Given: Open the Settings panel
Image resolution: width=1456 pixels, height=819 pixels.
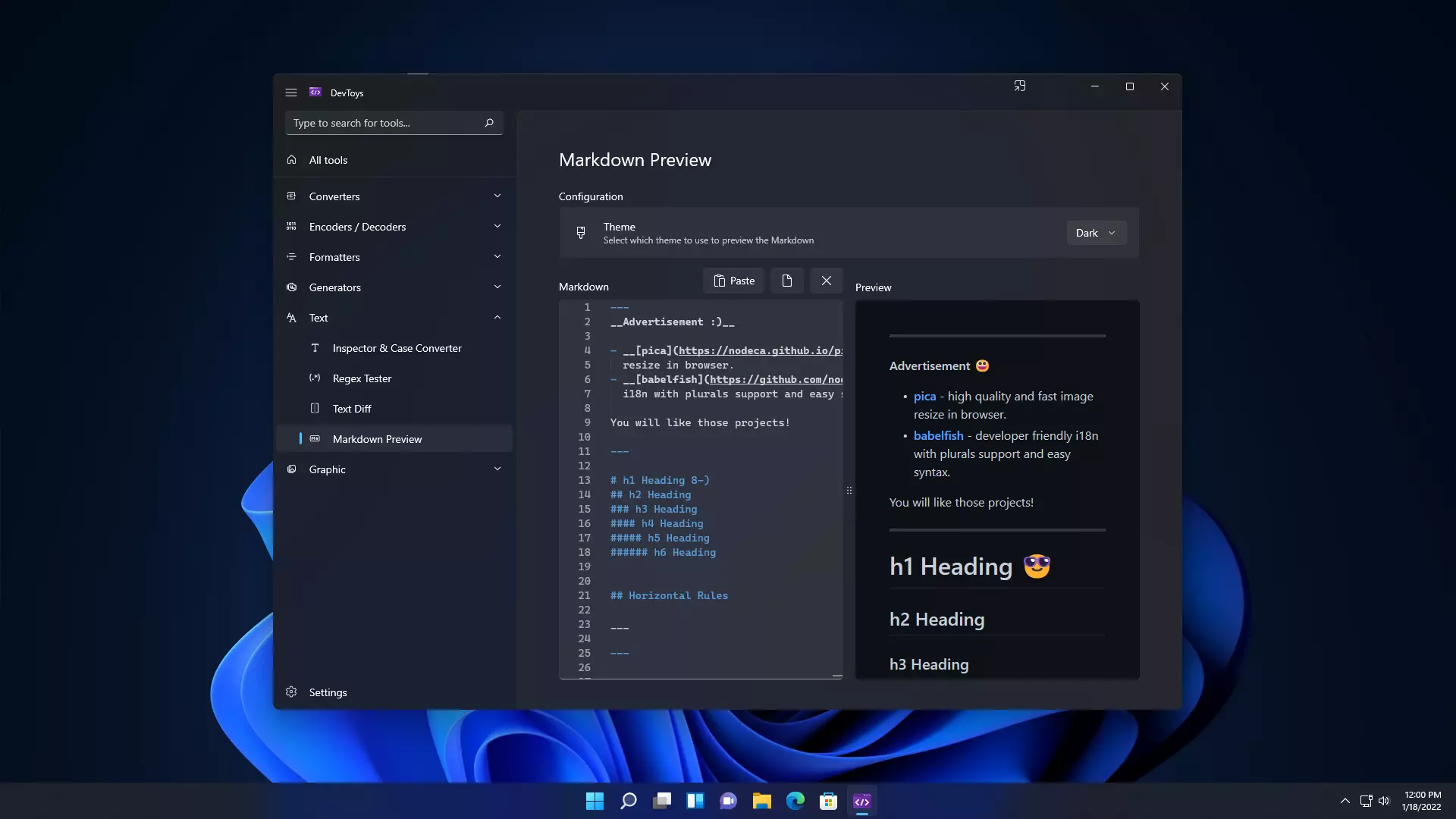Looking at the screenshot, I should tap(328, 692).
